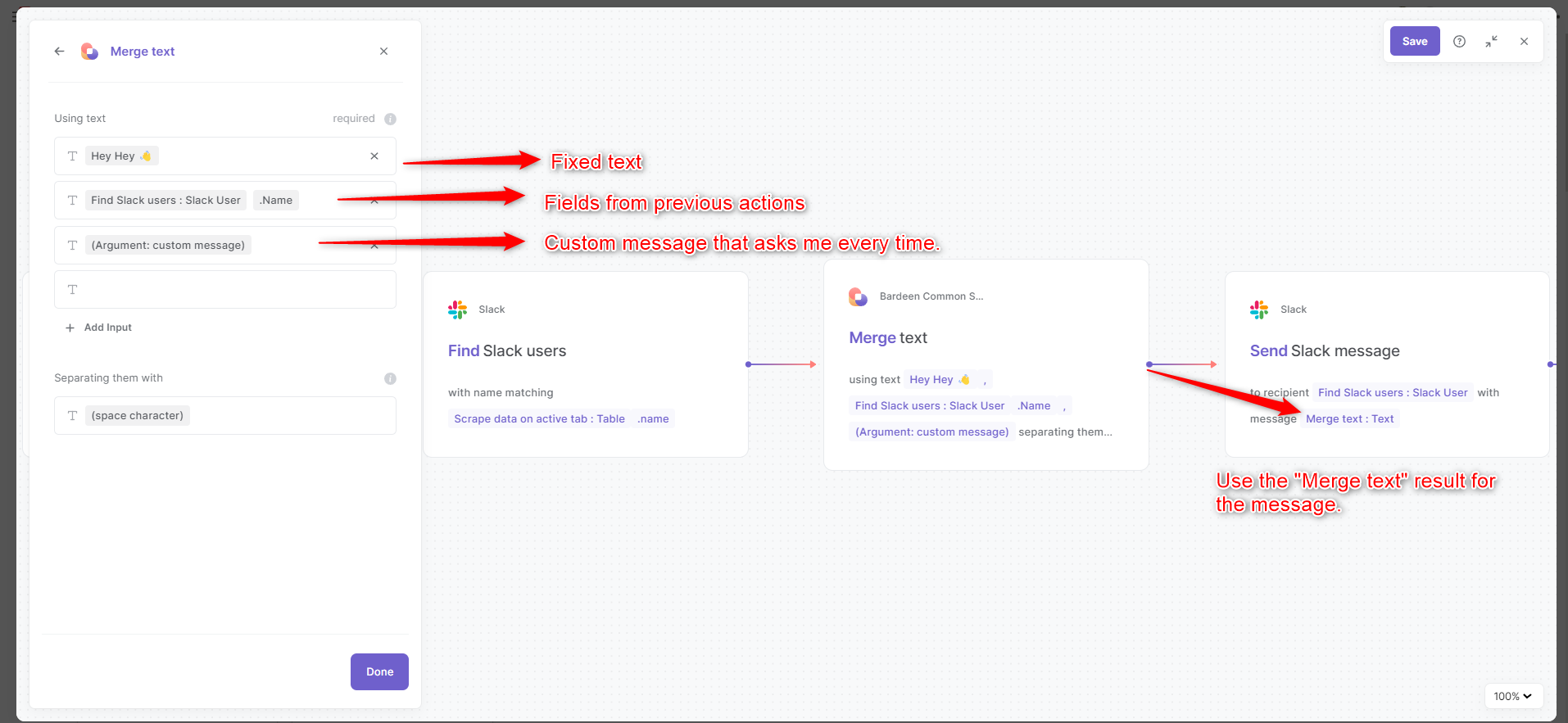Open the Merge text action card title

888,337
